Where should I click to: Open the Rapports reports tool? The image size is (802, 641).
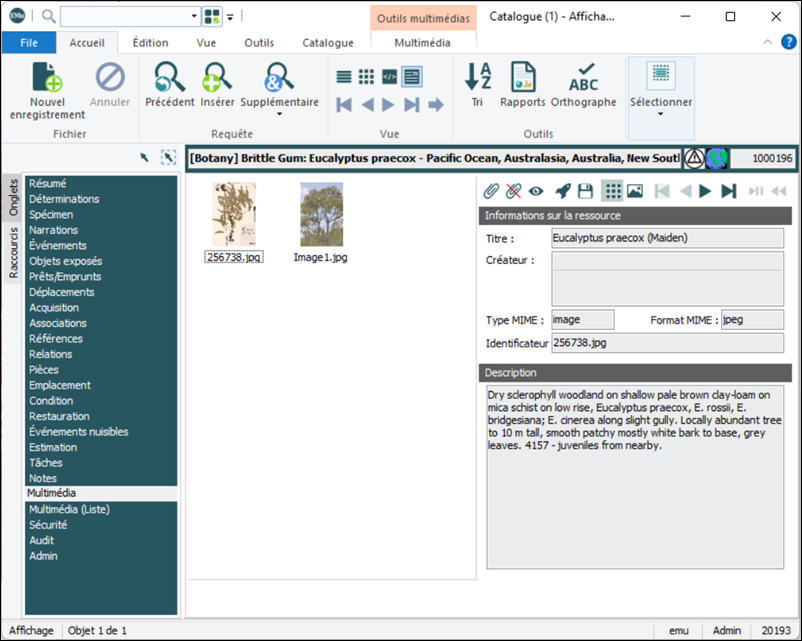523,85
